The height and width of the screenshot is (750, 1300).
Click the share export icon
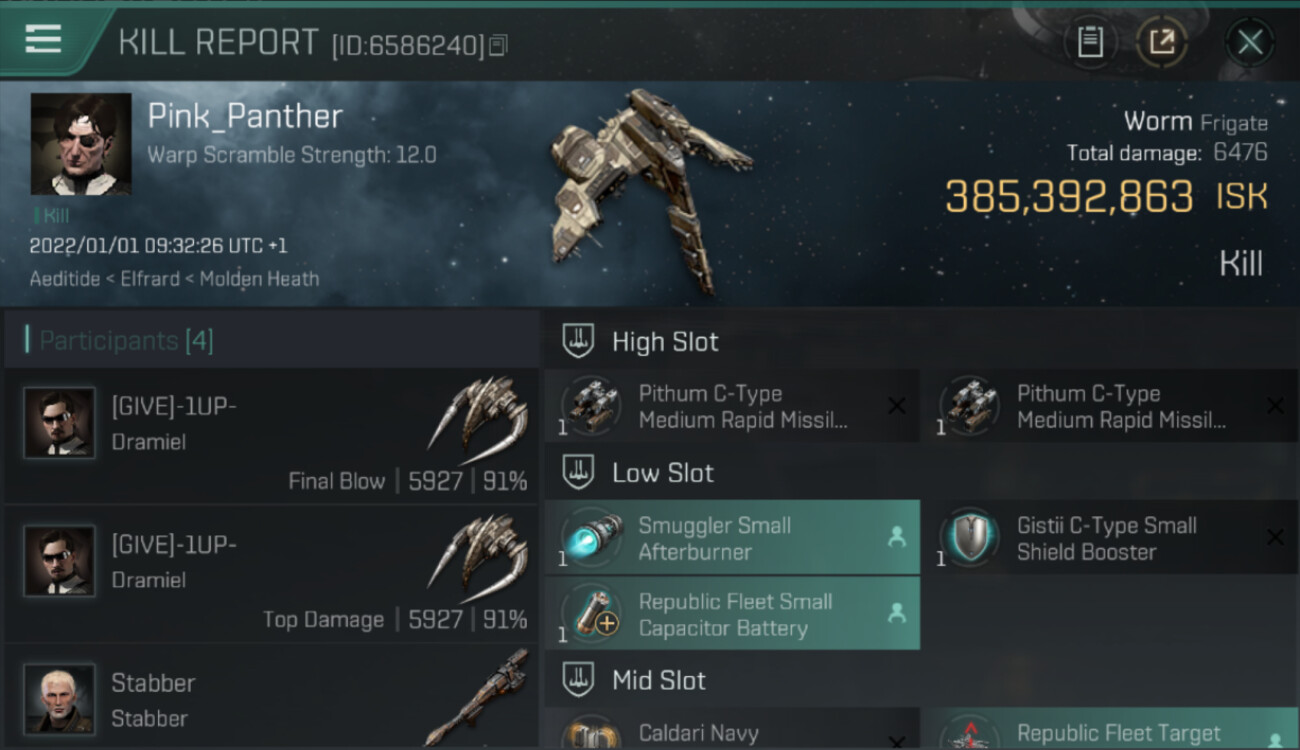tap(1162, 42)
